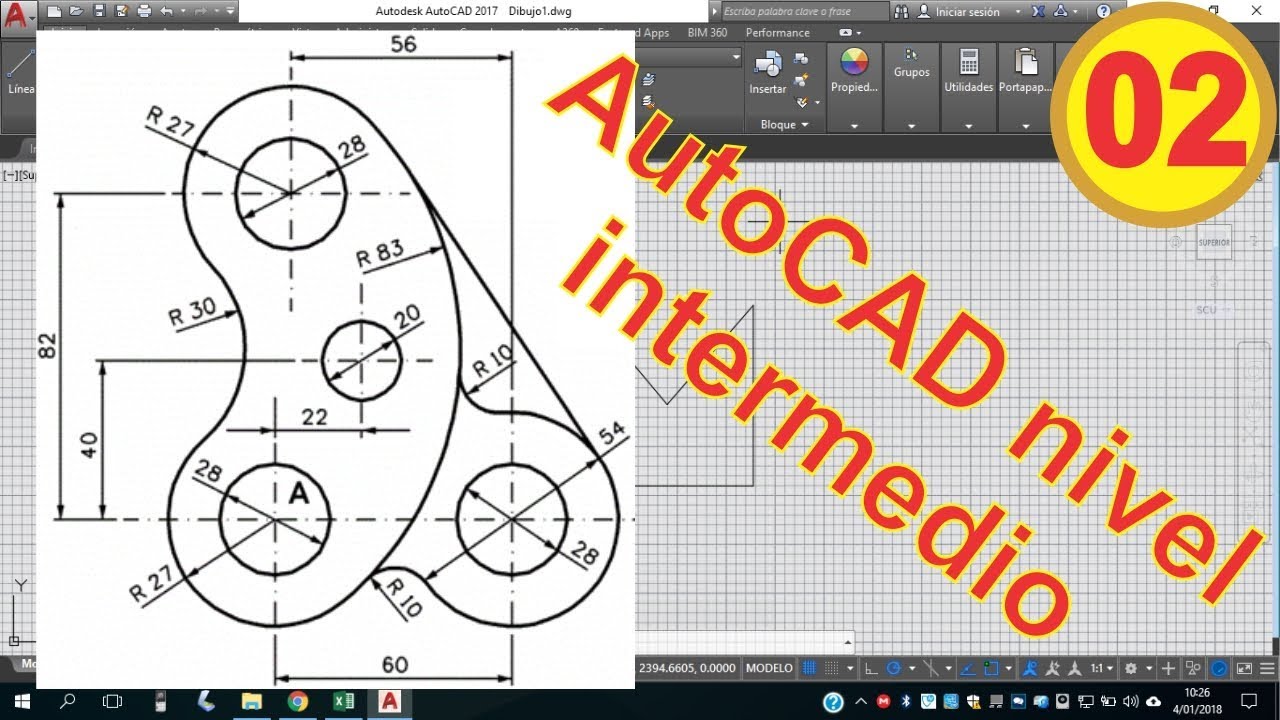Toggle Ortho mode in status bar
Viewport: 1280px width, 720px height.
[869, 668]
